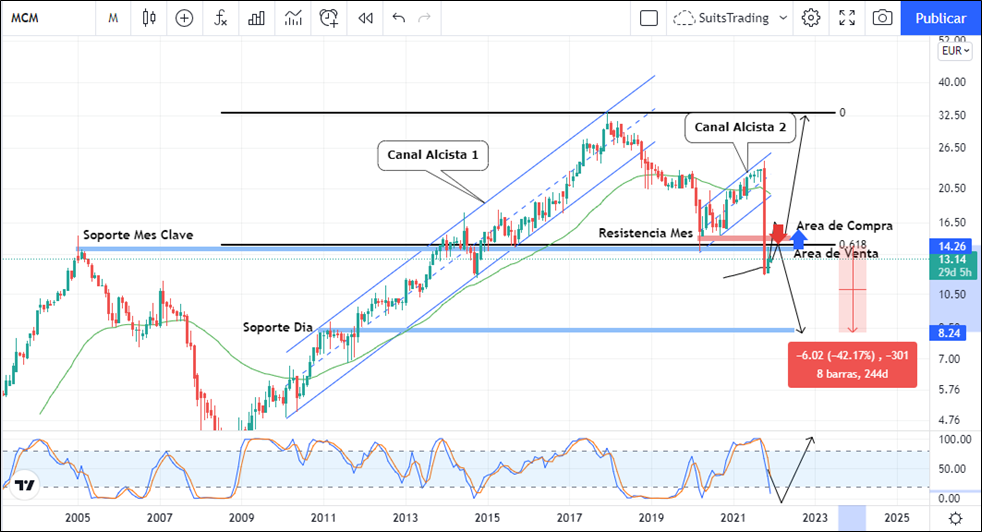Click the MCM symbol search field
Image resolution: width=982 pixels, height=532 pixels.
click(x=40, y=18)
